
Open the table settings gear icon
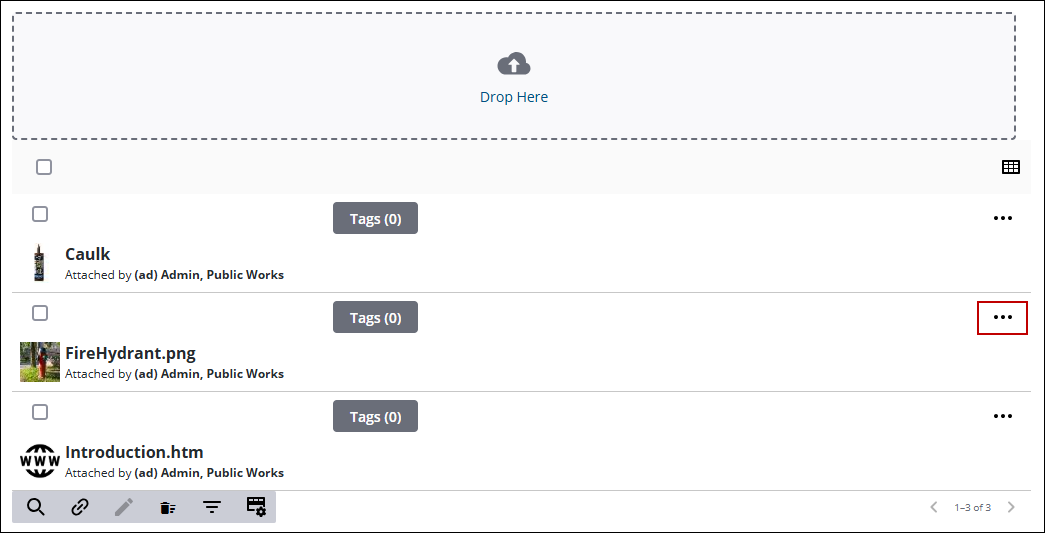point(257,506)
